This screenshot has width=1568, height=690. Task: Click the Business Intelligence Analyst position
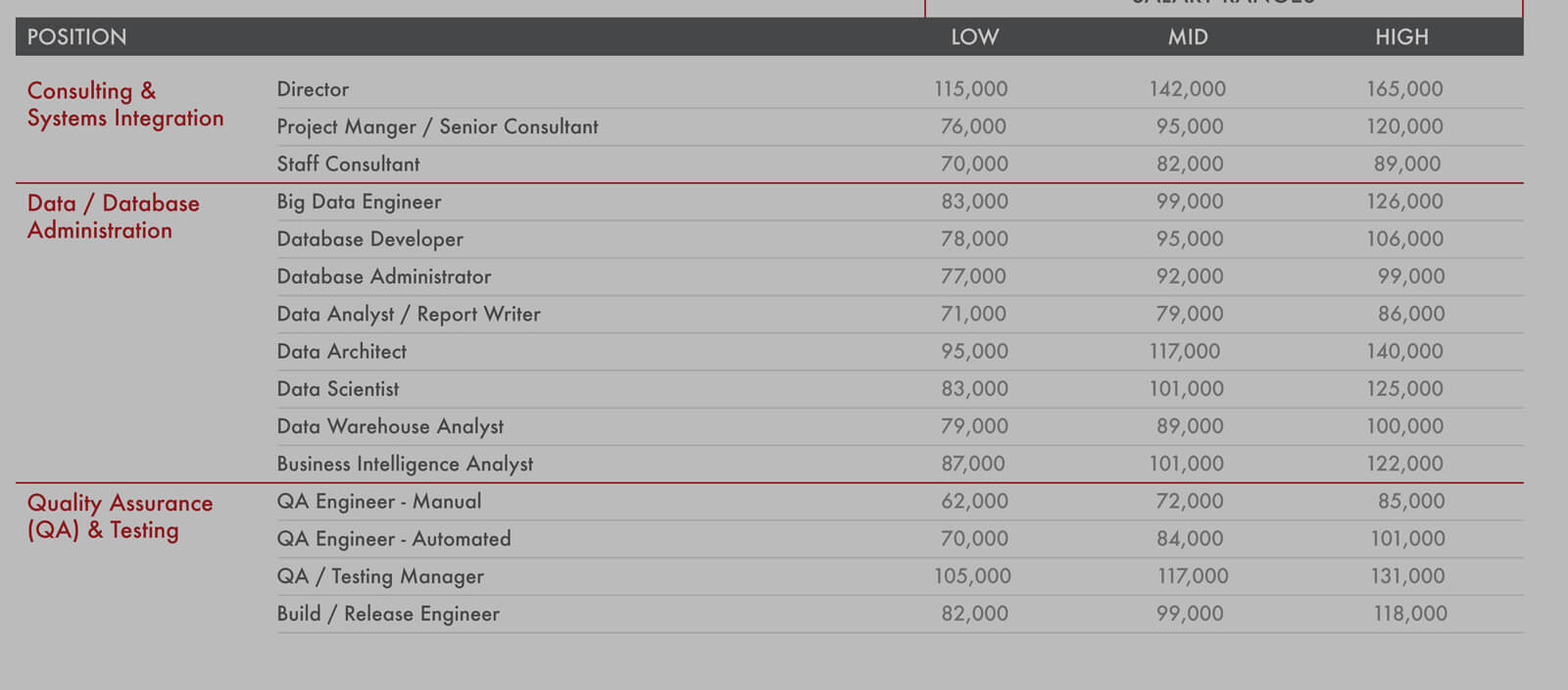405,464
